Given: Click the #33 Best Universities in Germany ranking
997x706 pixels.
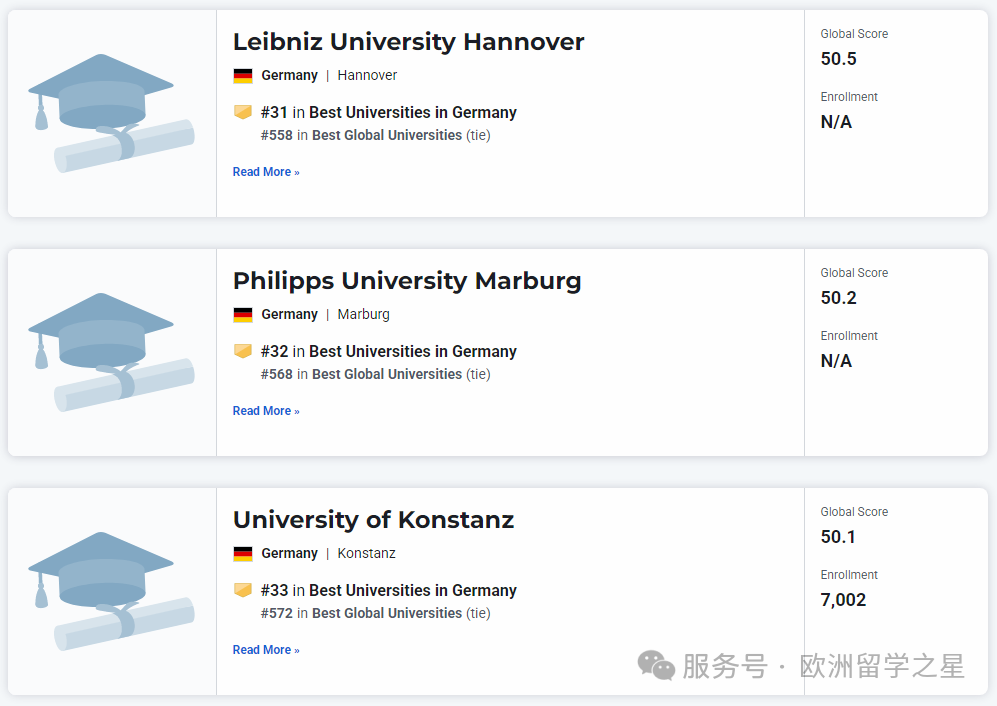Looking at the screenshot, I should click(x=389, y=591).
